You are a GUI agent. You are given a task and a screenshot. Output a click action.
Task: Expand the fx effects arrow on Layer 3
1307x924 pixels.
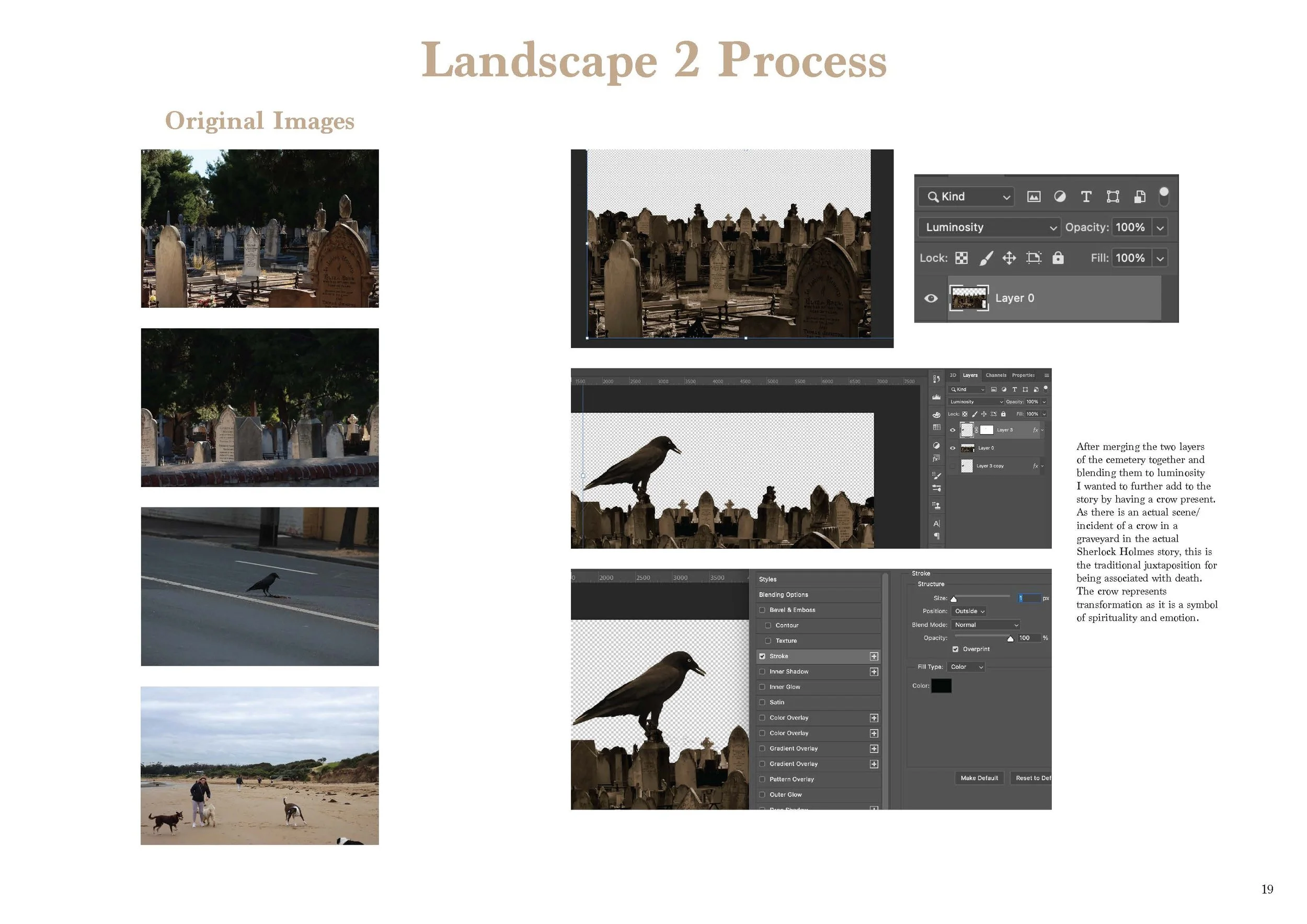[x=1042, y=430]
